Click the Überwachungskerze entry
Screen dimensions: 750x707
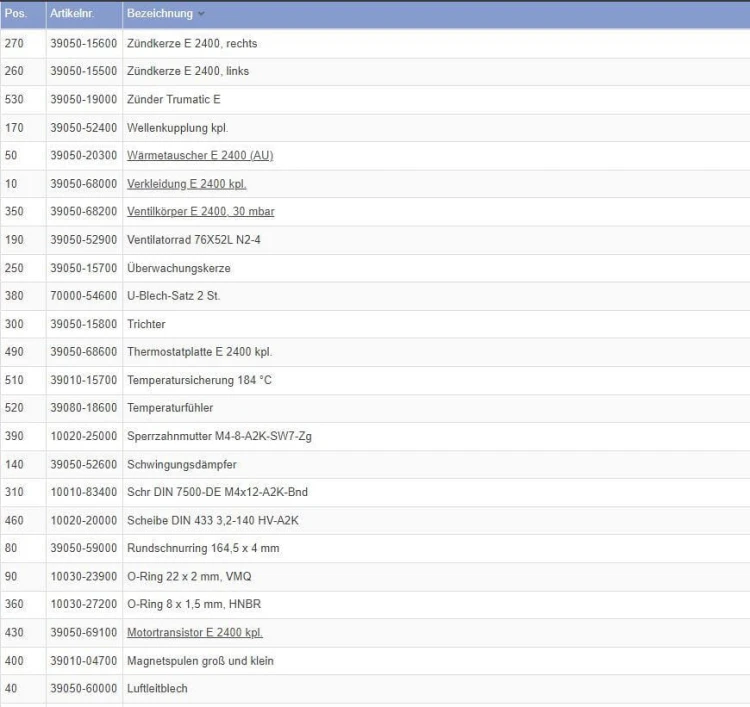pyautogui.click(x=178, y=268)
